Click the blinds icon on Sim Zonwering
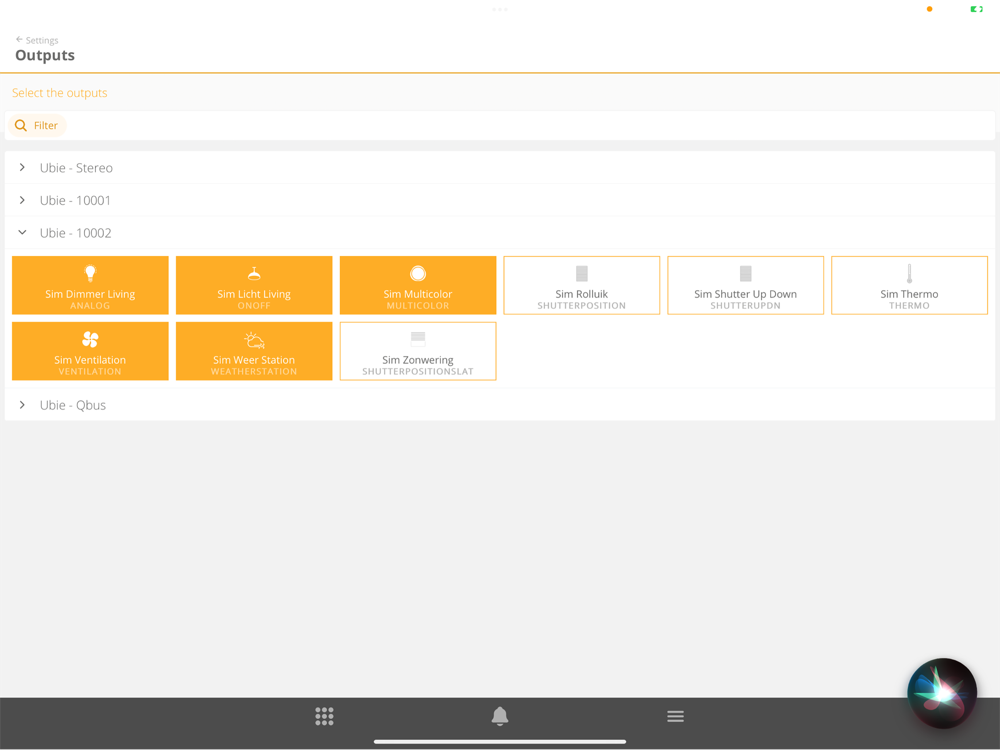This screenshot has width=1000, height=750. (418, 339)
